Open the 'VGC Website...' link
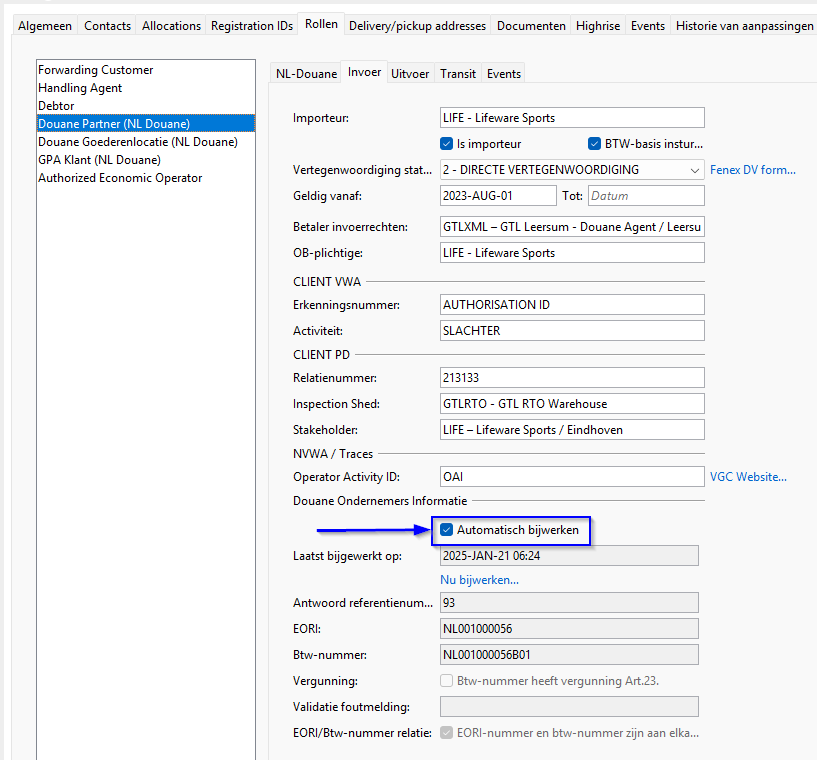The image size is (817, 760). [x=748, y=477]
